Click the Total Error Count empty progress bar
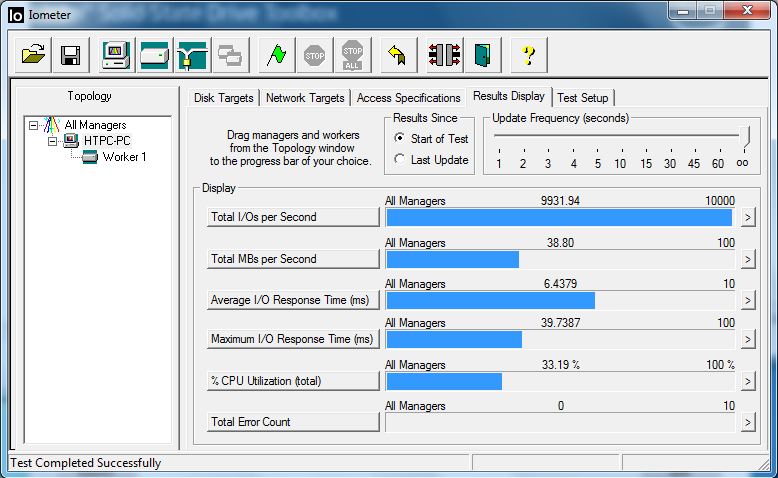The image size is (778, 478). click(560, 422)
